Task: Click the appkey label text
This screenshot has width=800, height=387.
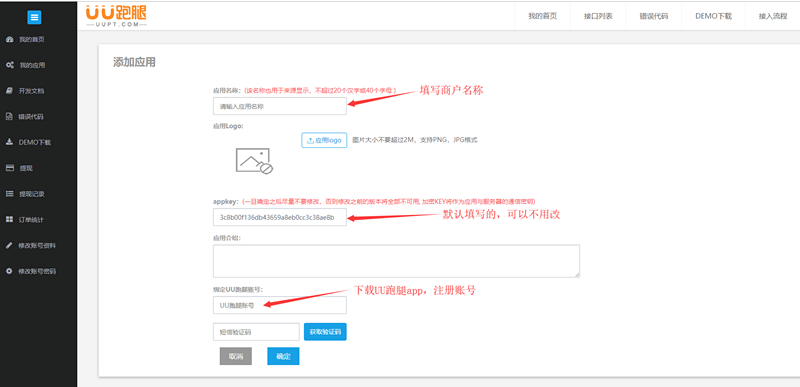Action: (x=226, y=201)
